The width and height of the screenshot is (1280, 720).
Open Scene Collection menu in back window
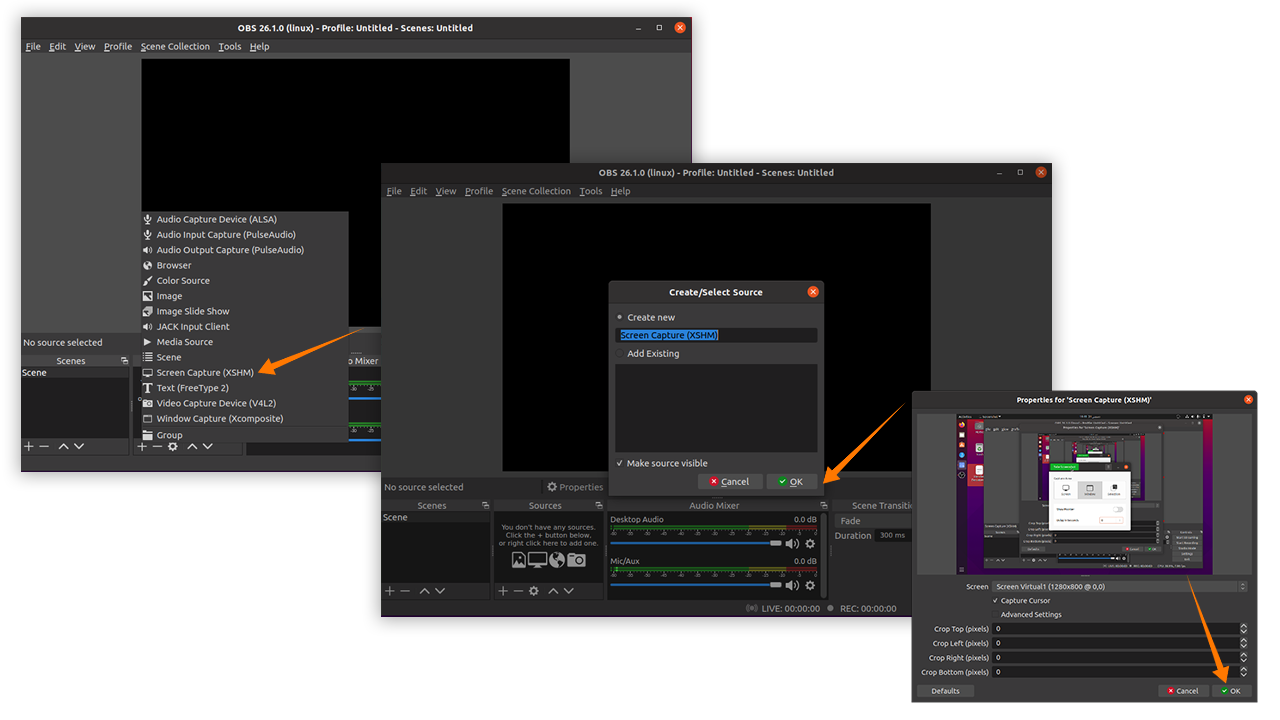click(175, 47)
